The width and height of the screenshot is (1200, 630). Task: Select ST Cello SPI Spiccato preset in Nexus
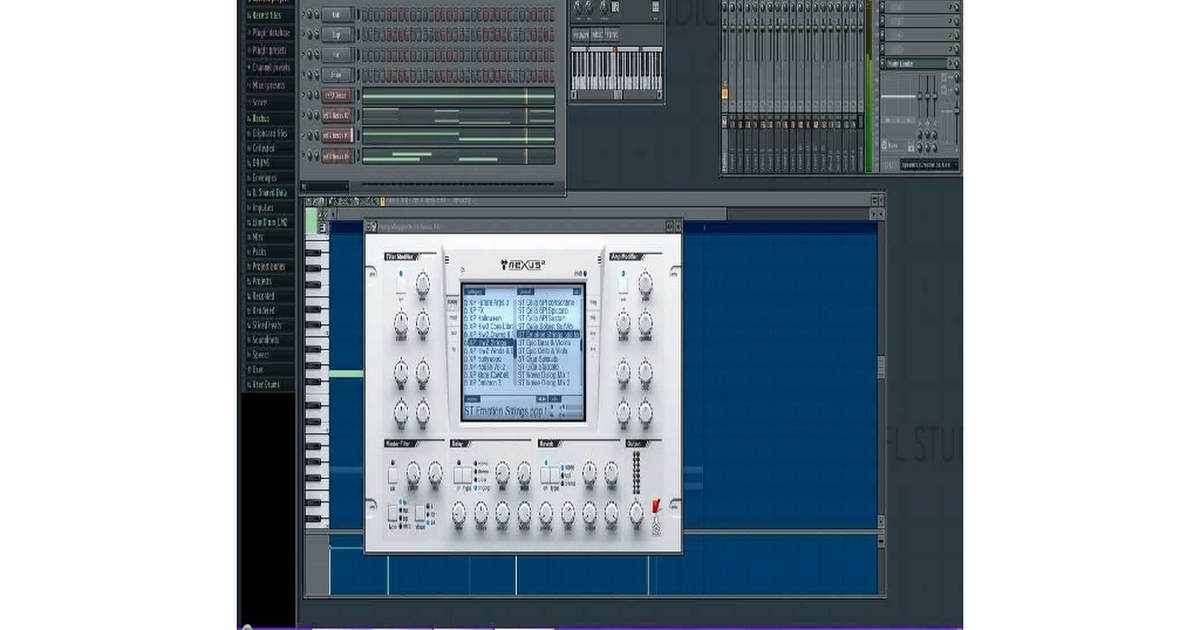[545, 311]
